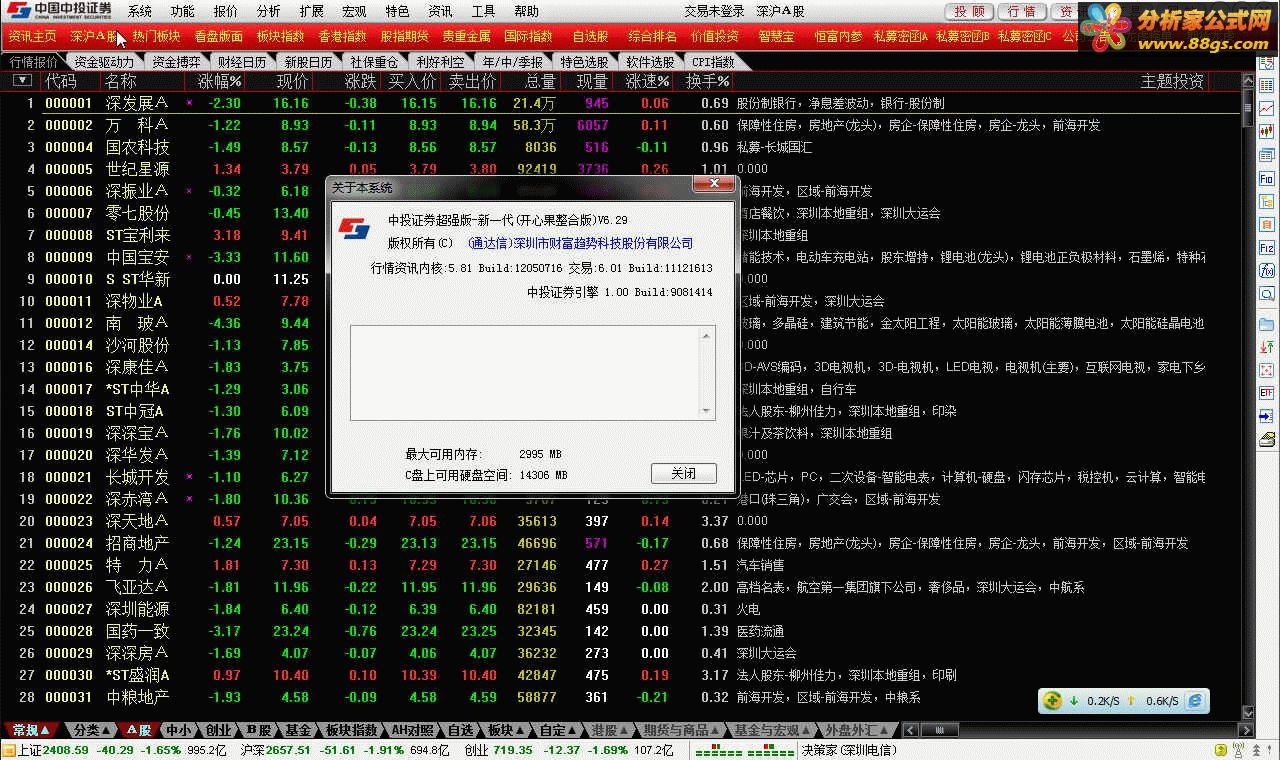Expand the 常规 bottom tab menu
This screenshot has width=1280, height=760.
click(x=32, y=731)
